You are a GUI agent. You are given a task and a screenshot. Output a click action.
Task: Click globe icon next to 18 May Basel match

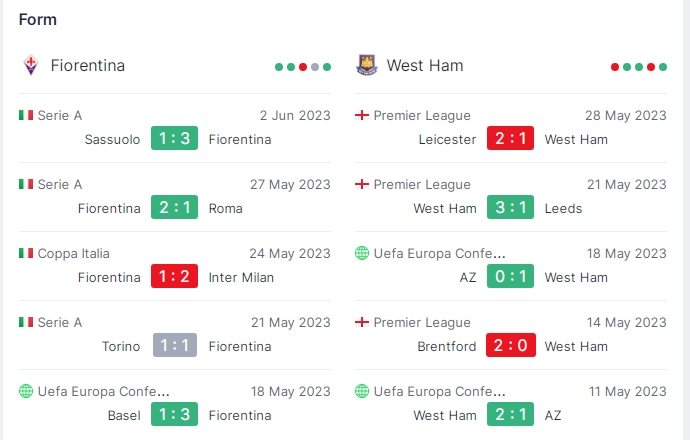26,391
